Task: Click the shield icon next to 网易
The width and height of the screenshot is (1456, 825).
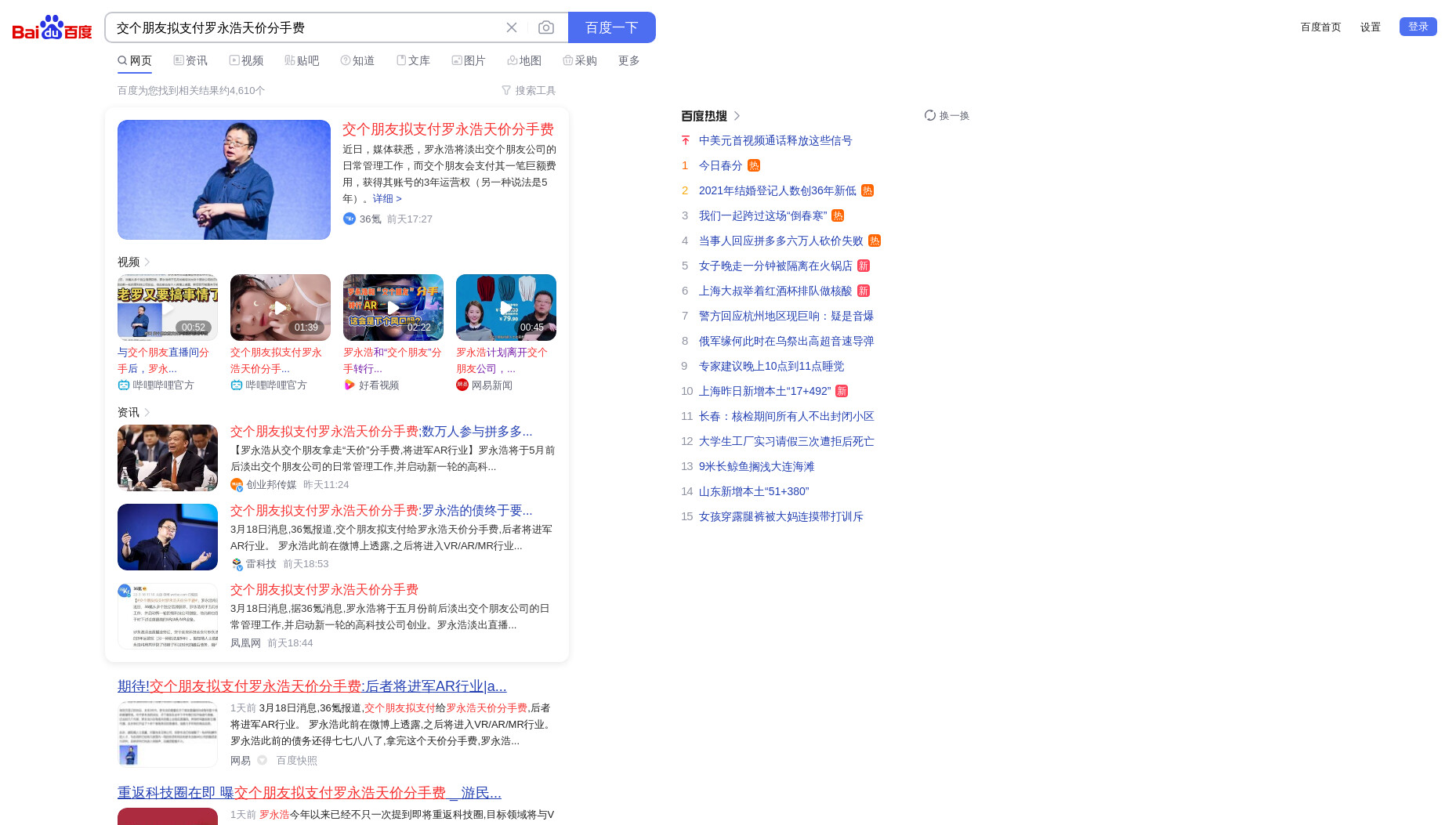Action: (263, 760)
